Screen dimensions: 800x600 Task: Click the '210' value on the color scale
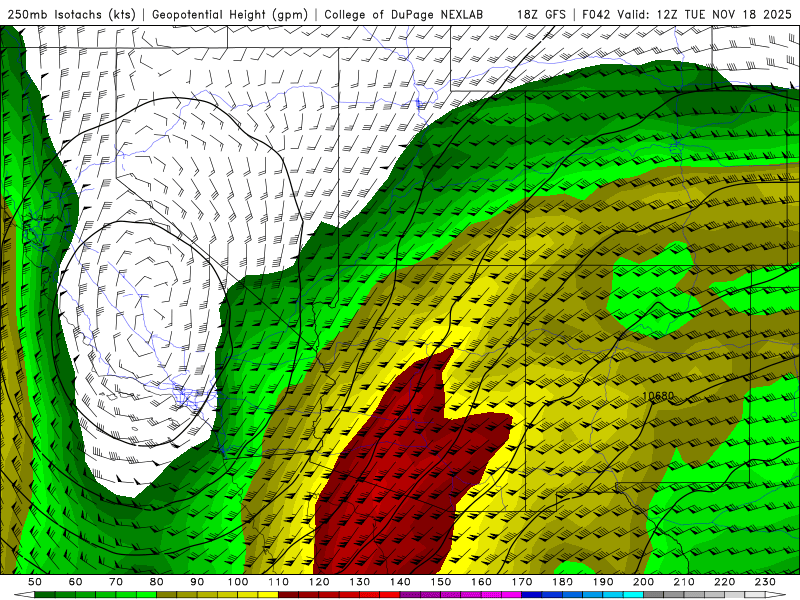click(684, 582)
